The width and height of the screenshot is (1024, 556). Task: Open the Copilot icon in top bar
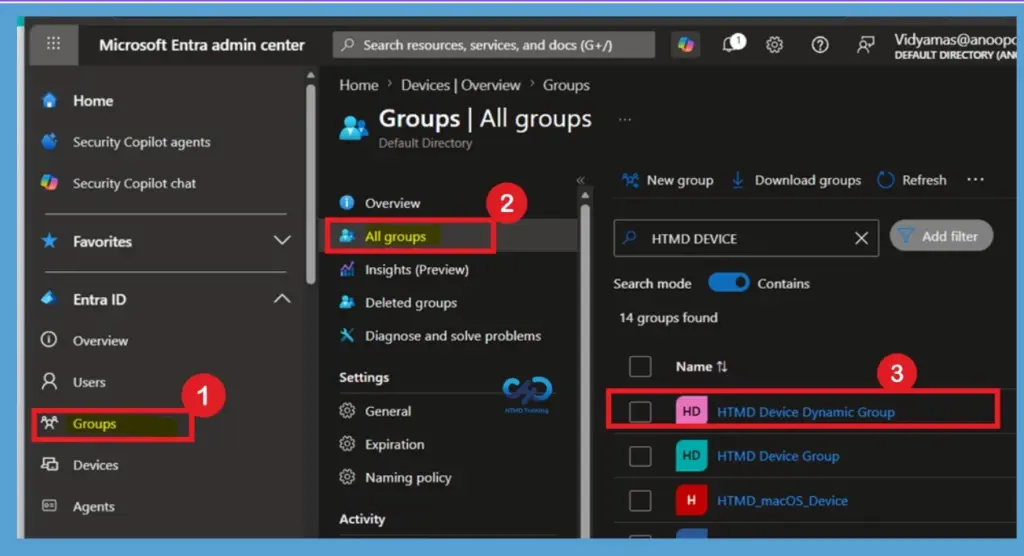point(685,44)
